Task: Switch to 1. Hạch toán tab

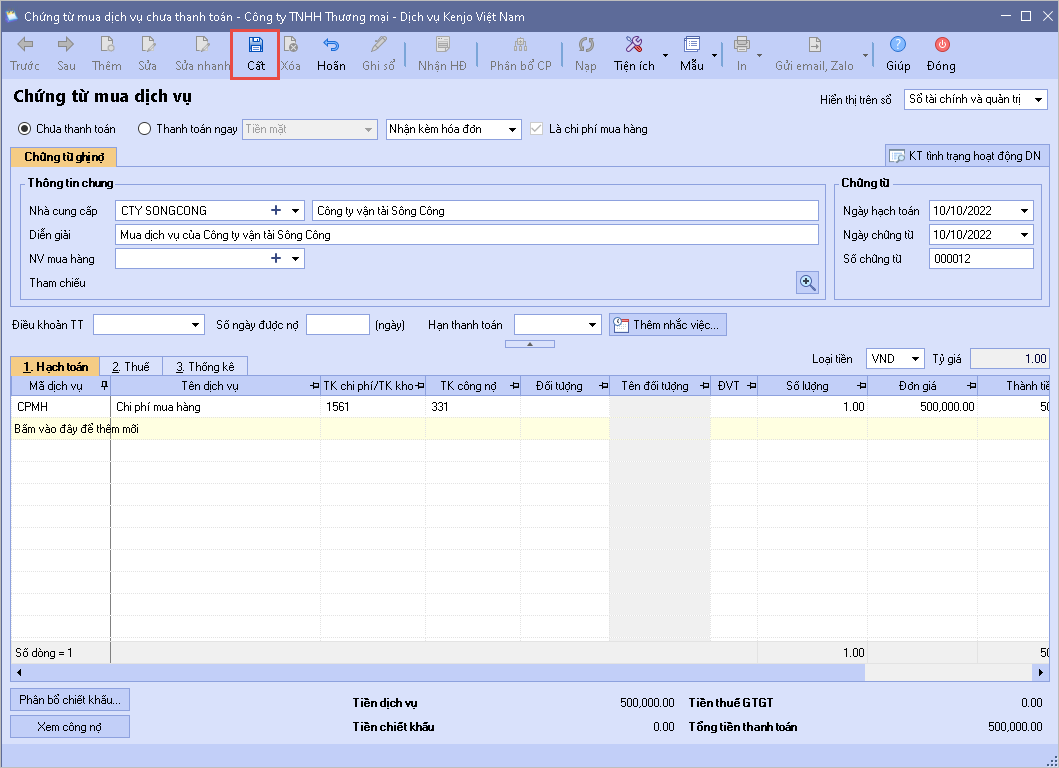Action: pos(55,366)
